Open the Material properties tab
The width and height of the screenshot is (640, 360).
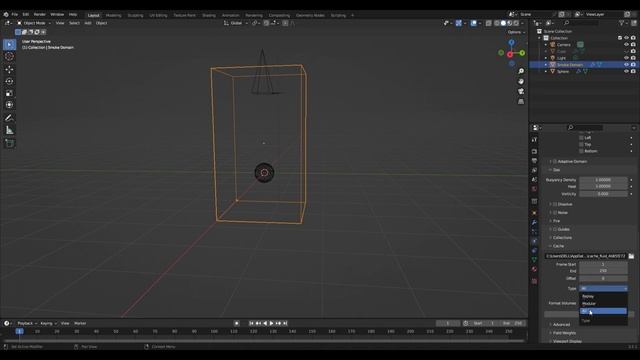point(534,269)
